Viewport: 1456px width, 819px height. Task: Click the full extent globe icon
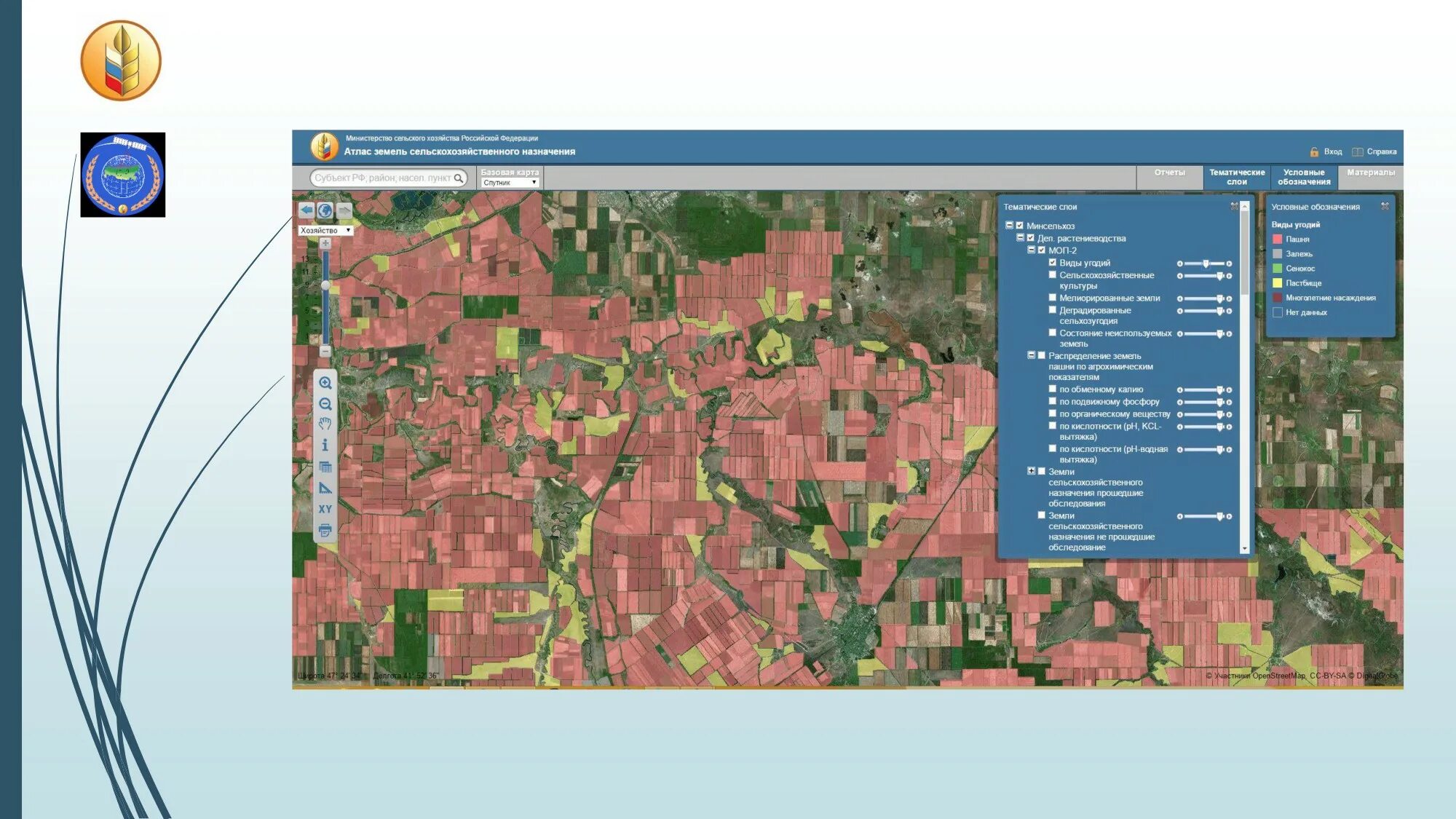[325, 210]
